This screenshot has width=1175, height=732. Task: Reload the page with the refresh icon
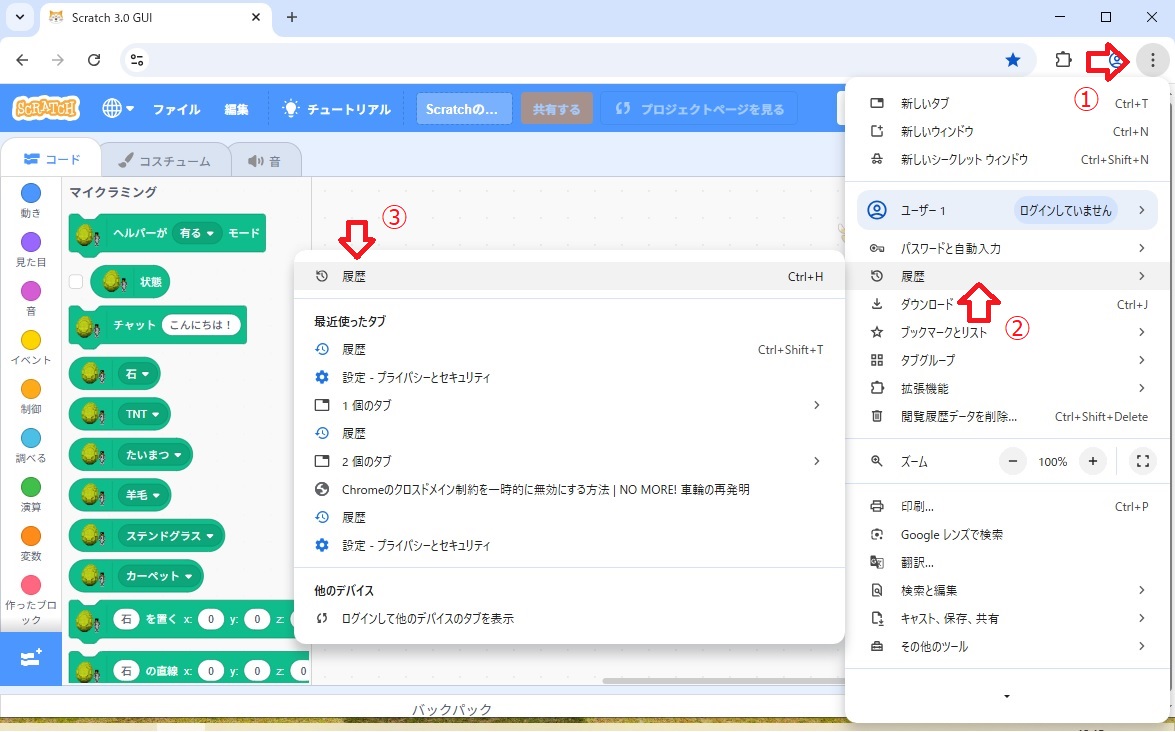point(94,60)
